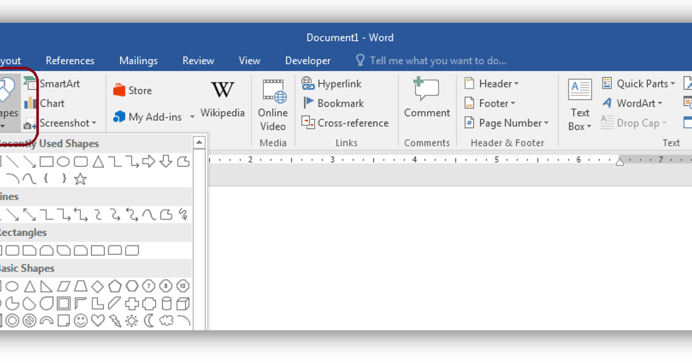The image size is (692, 363).
Task: Select right arrow in Recently Used Shapes
Action: point(149,161)
